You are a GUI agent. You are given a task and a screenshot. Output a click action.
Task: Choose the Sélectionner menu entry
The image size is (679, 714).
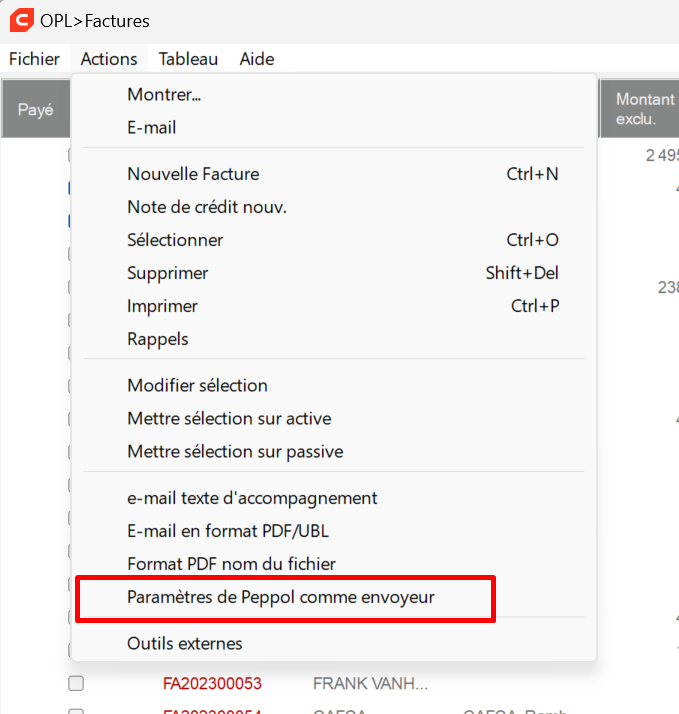(334, 240)
